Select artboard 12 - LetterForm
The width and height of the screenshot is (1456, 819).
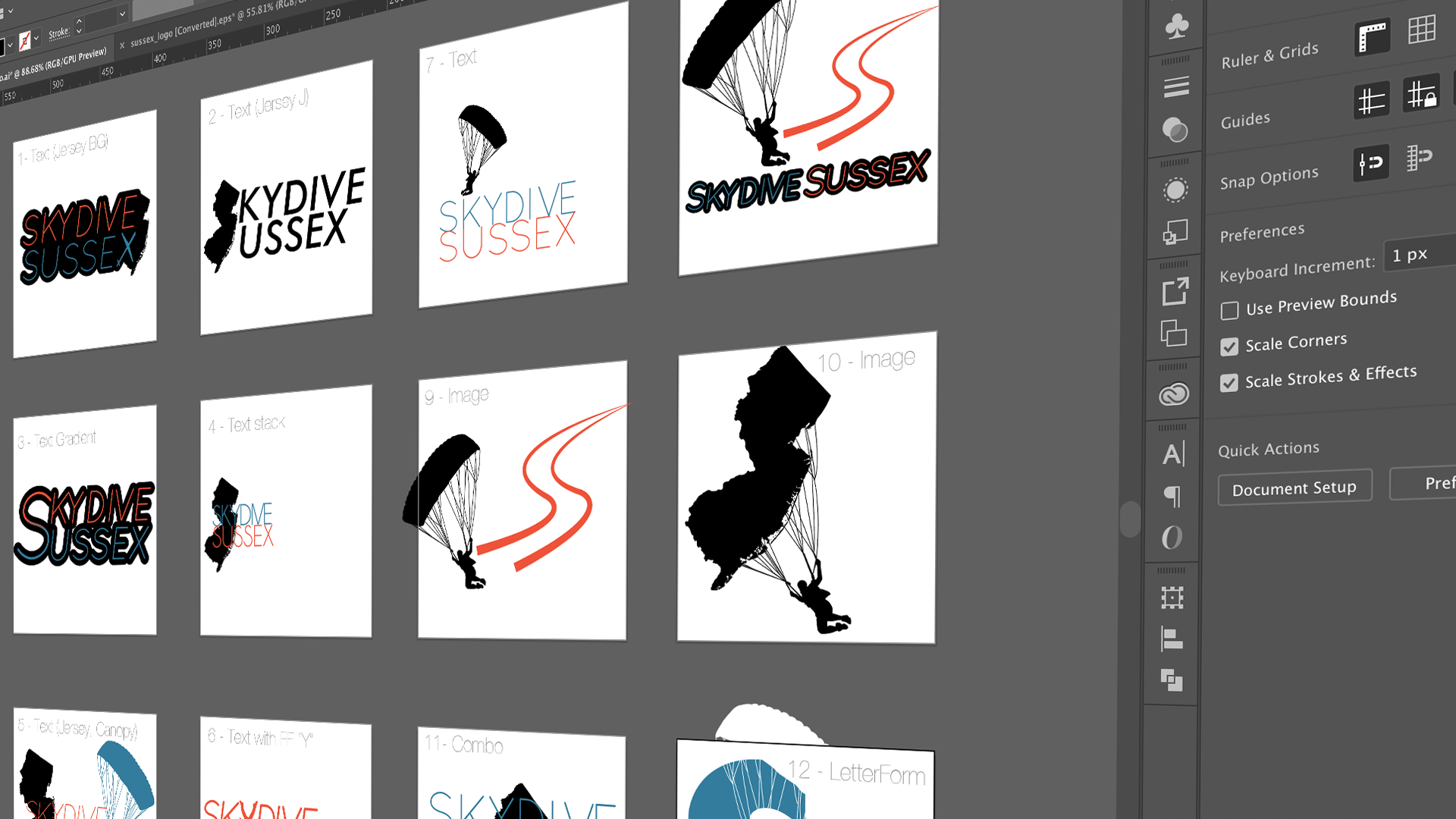tap(805, 779)
